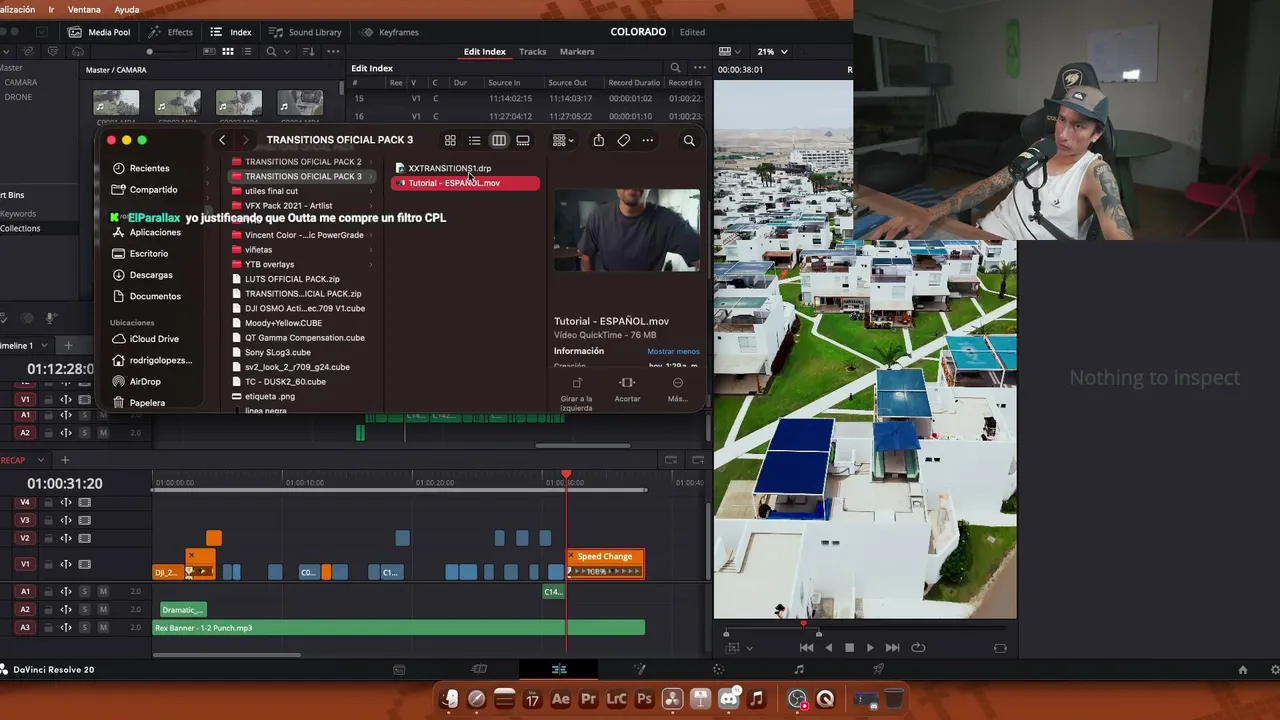Solo the A1 audio track
The height and width of the screenshot is (720, 1280).
click(x=84, y=591)
